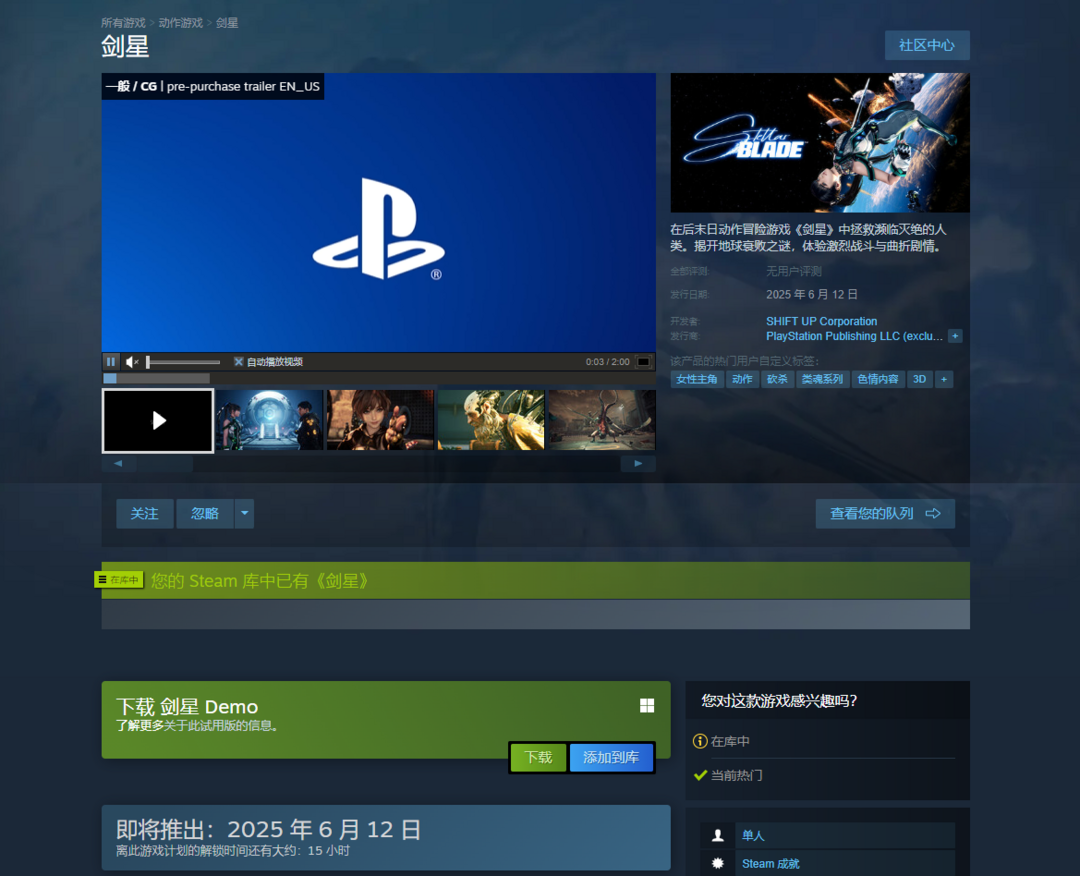Enter fullscreen using the video player icon
Viewport: 1080px width, 876px height.
[645, 361]
